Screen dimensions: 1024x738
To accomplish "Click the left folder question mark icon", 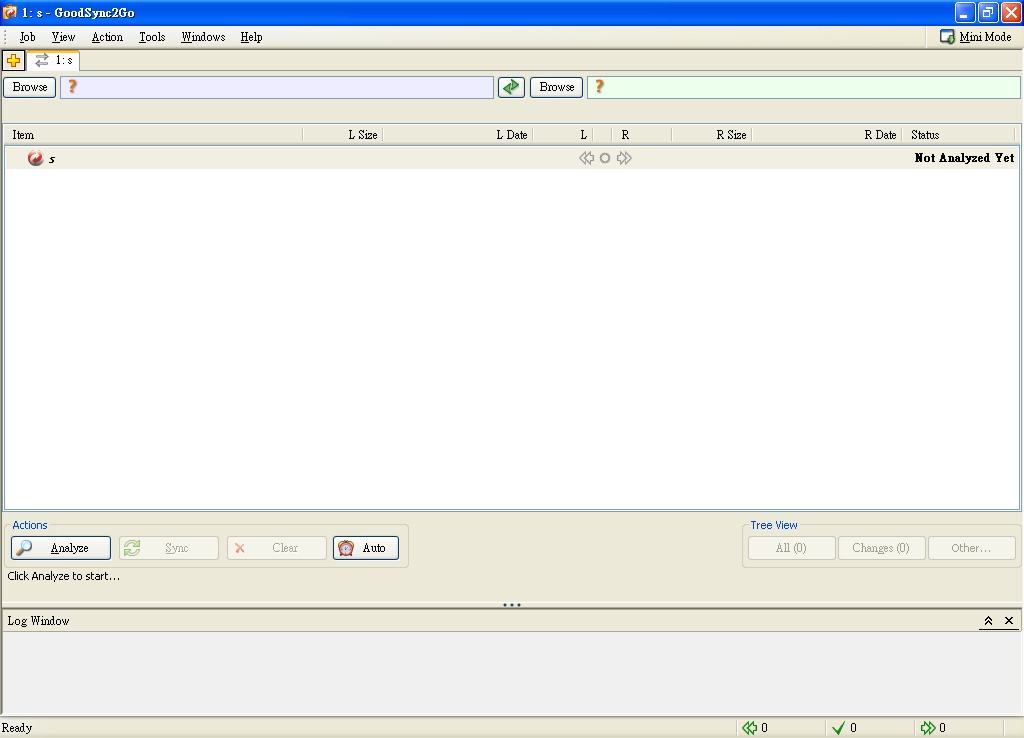I will tap(72, 86).
